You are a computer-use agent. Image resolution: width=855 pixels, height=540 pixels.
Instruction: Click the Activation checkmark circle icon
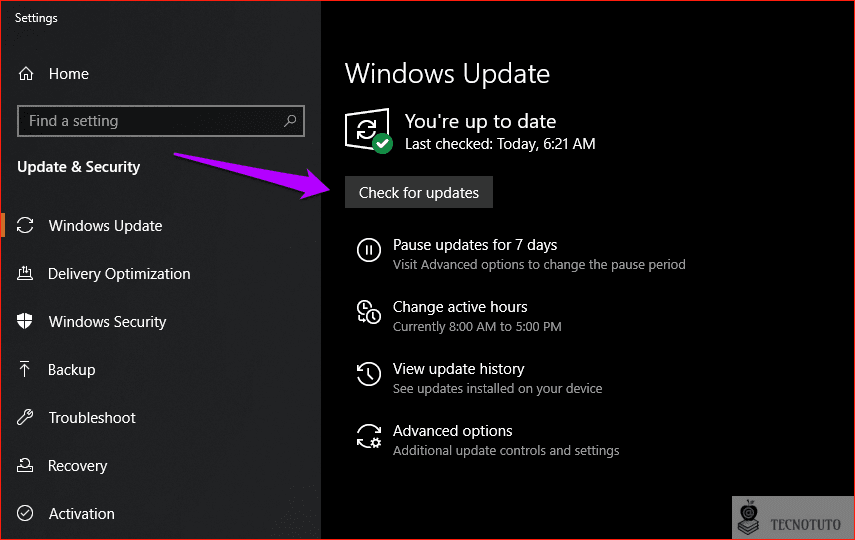pyautogui.click(x=25, y=513)
